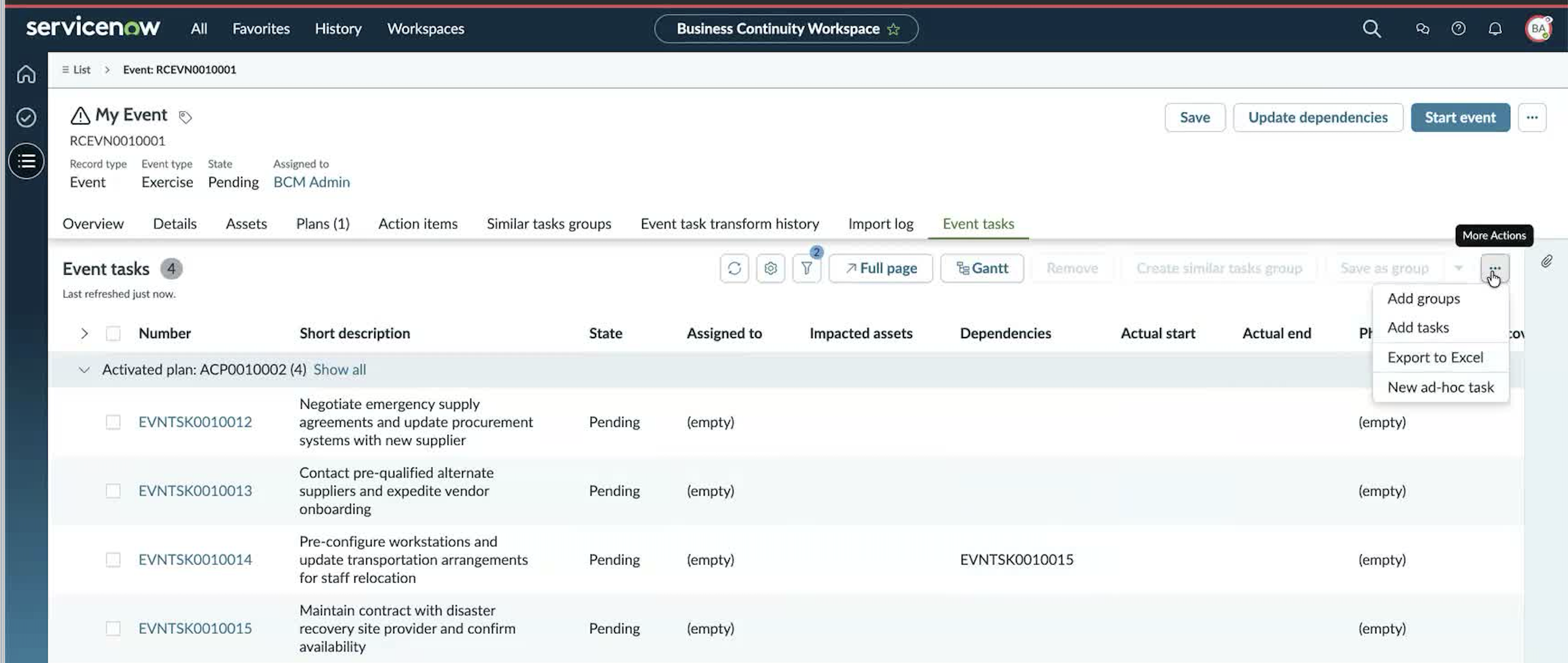Click the Business Continuity Workspace pill
Screen dimensions: 1568x663
point(786,29)
